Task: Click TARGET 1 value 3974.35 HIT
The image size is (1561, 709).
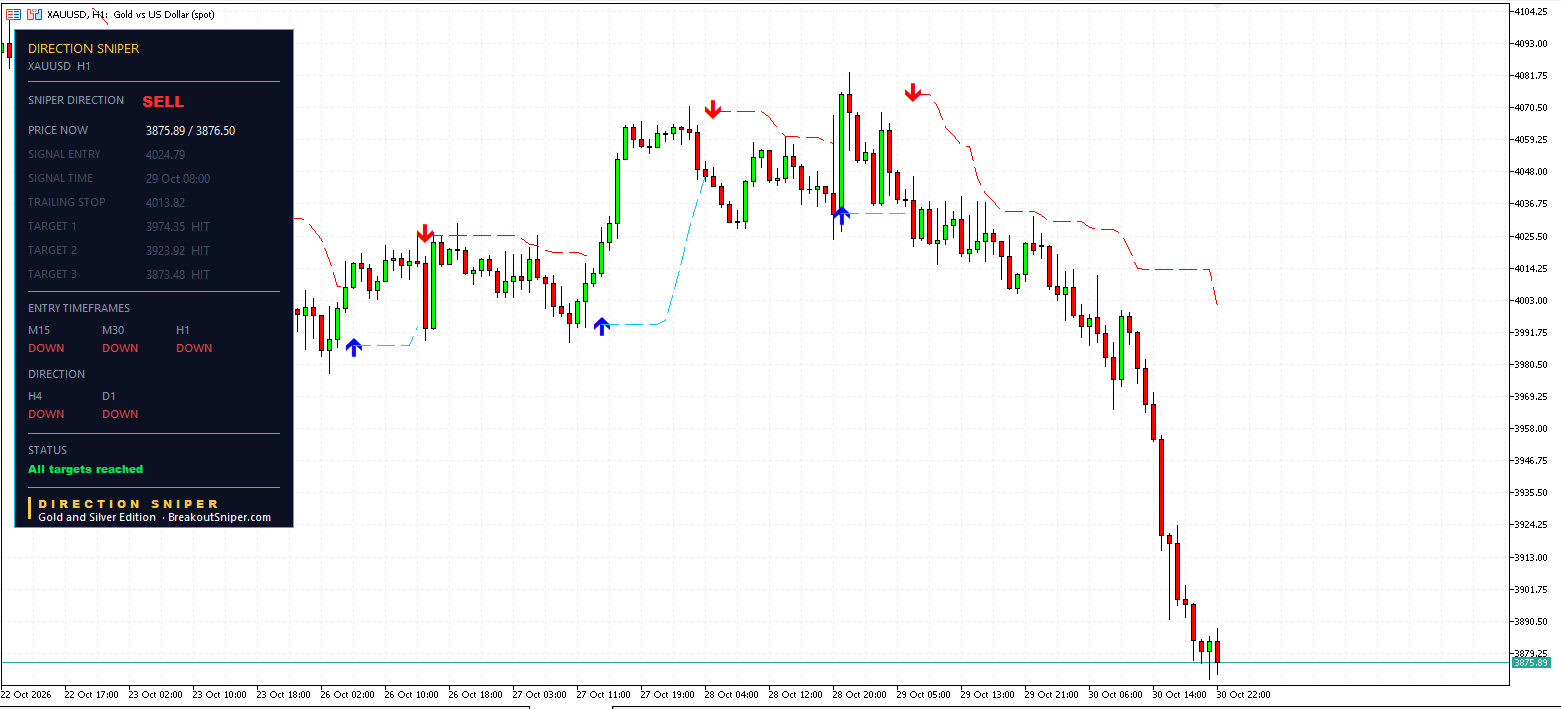Action: [x=178, y=226]
